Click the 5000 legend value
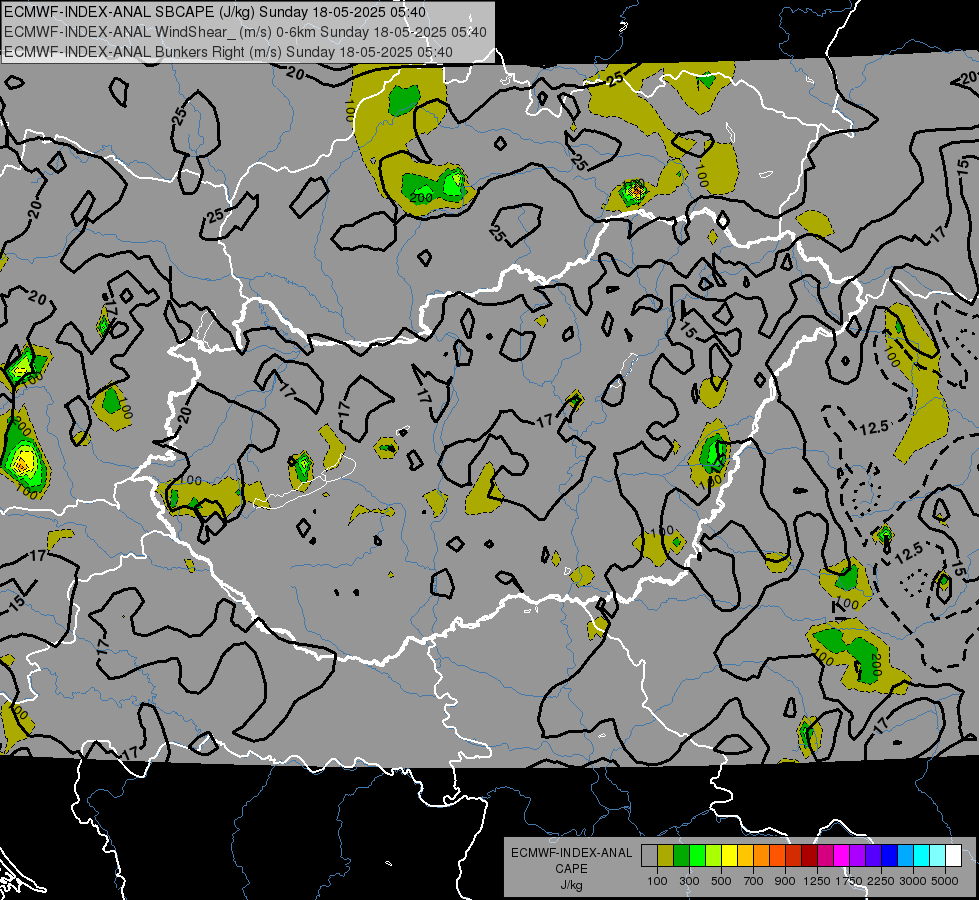Viewport: 979px width, 900px height. [945, 882]
